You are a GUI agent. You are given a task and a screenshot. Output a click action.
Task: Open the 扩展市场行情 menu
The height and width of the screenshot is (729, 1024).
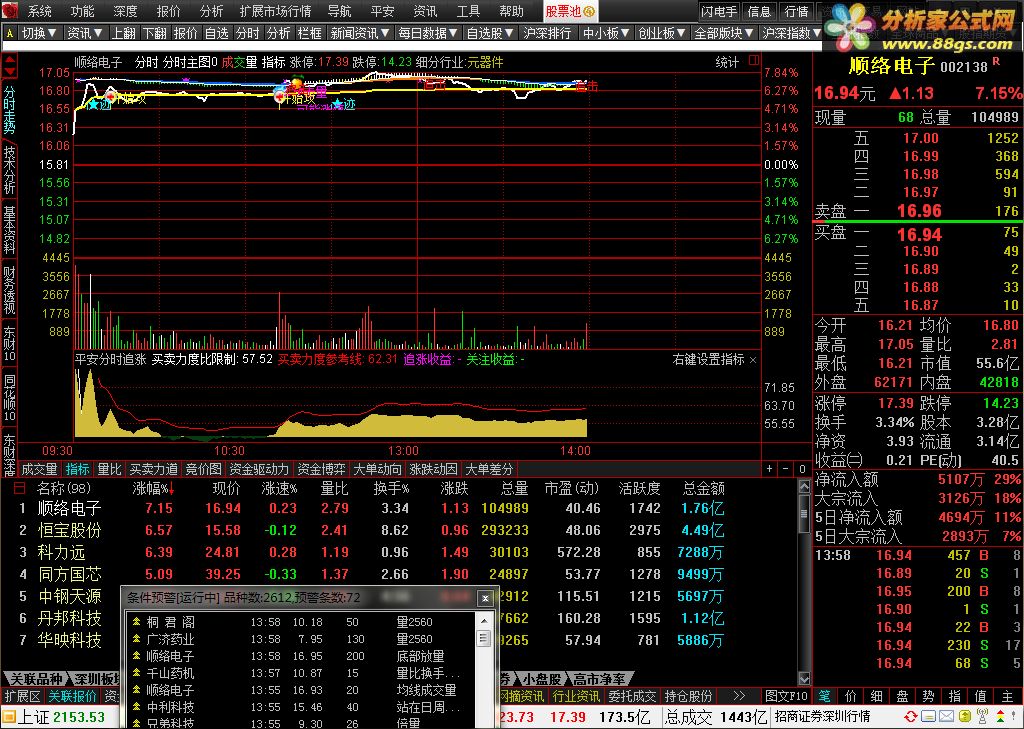276,11
